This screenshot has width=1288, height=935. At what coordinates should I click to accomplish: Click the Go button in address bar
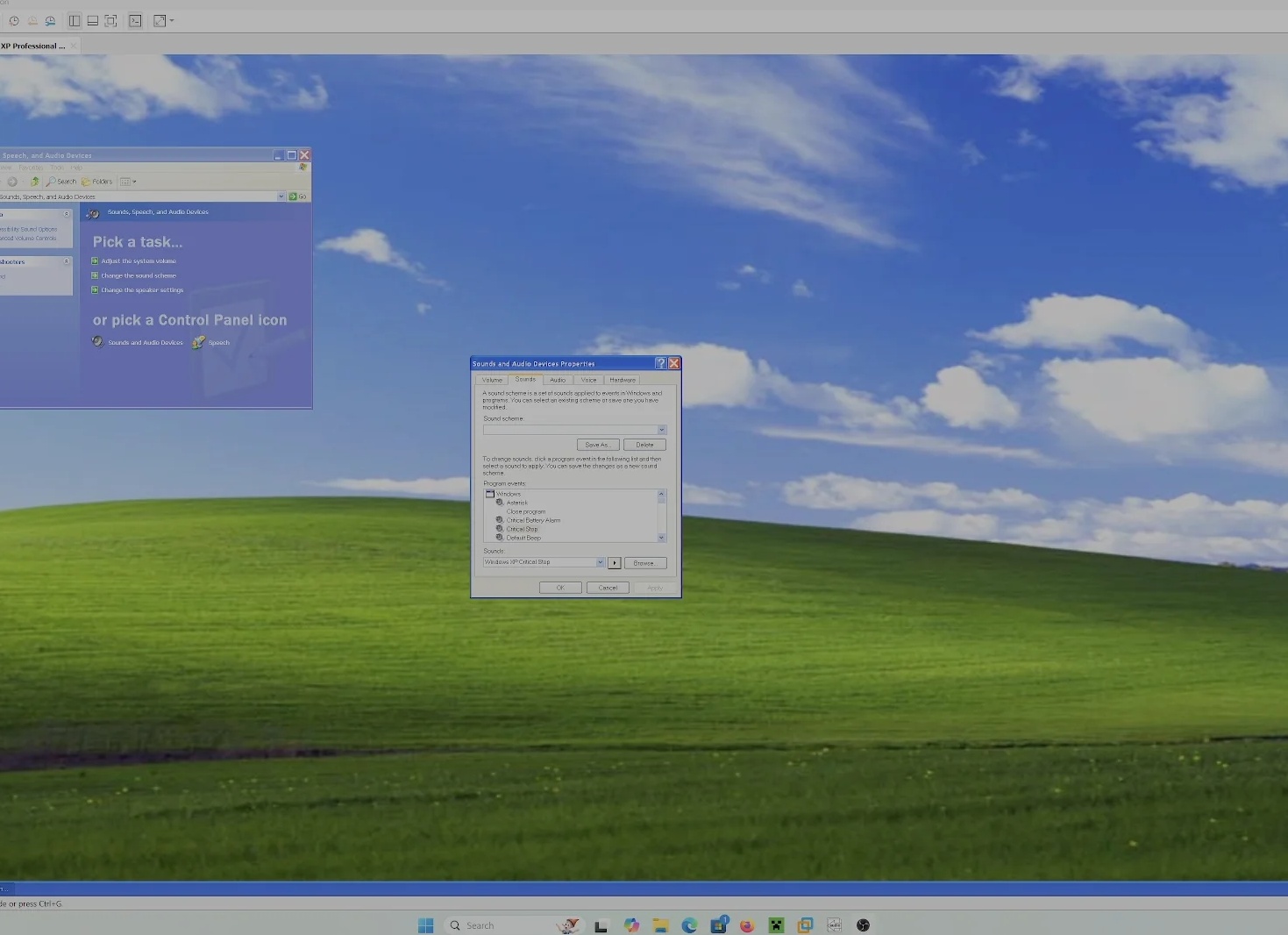click(x=297, y=196)
